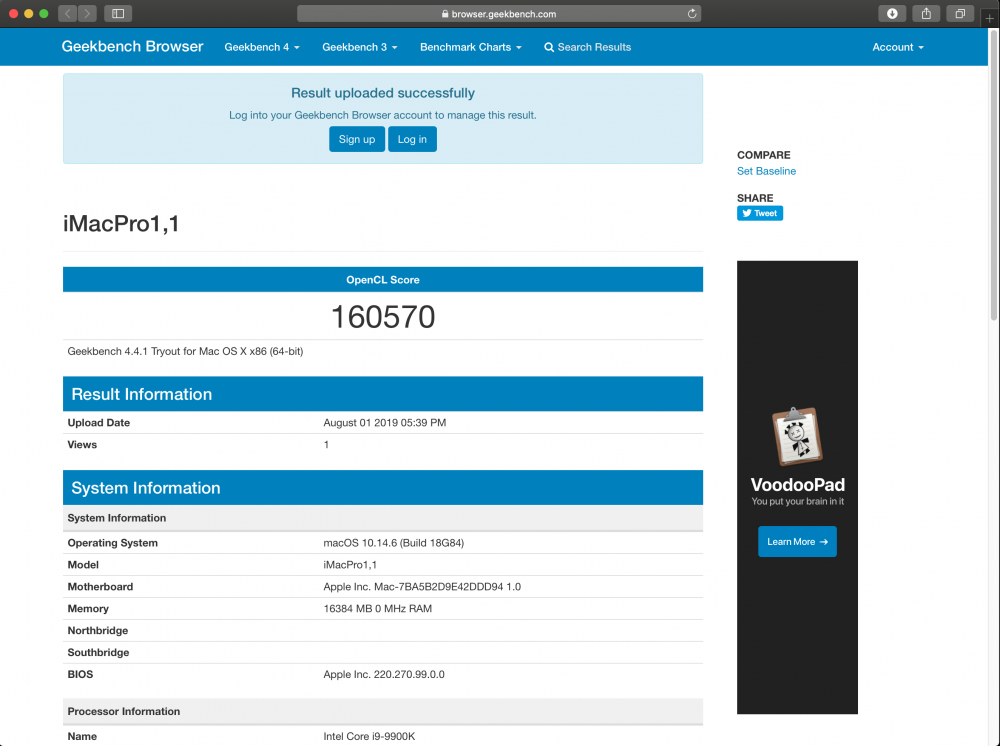Click the Operating System row label
Screen dimensions: 1000x746
[112, 543]
